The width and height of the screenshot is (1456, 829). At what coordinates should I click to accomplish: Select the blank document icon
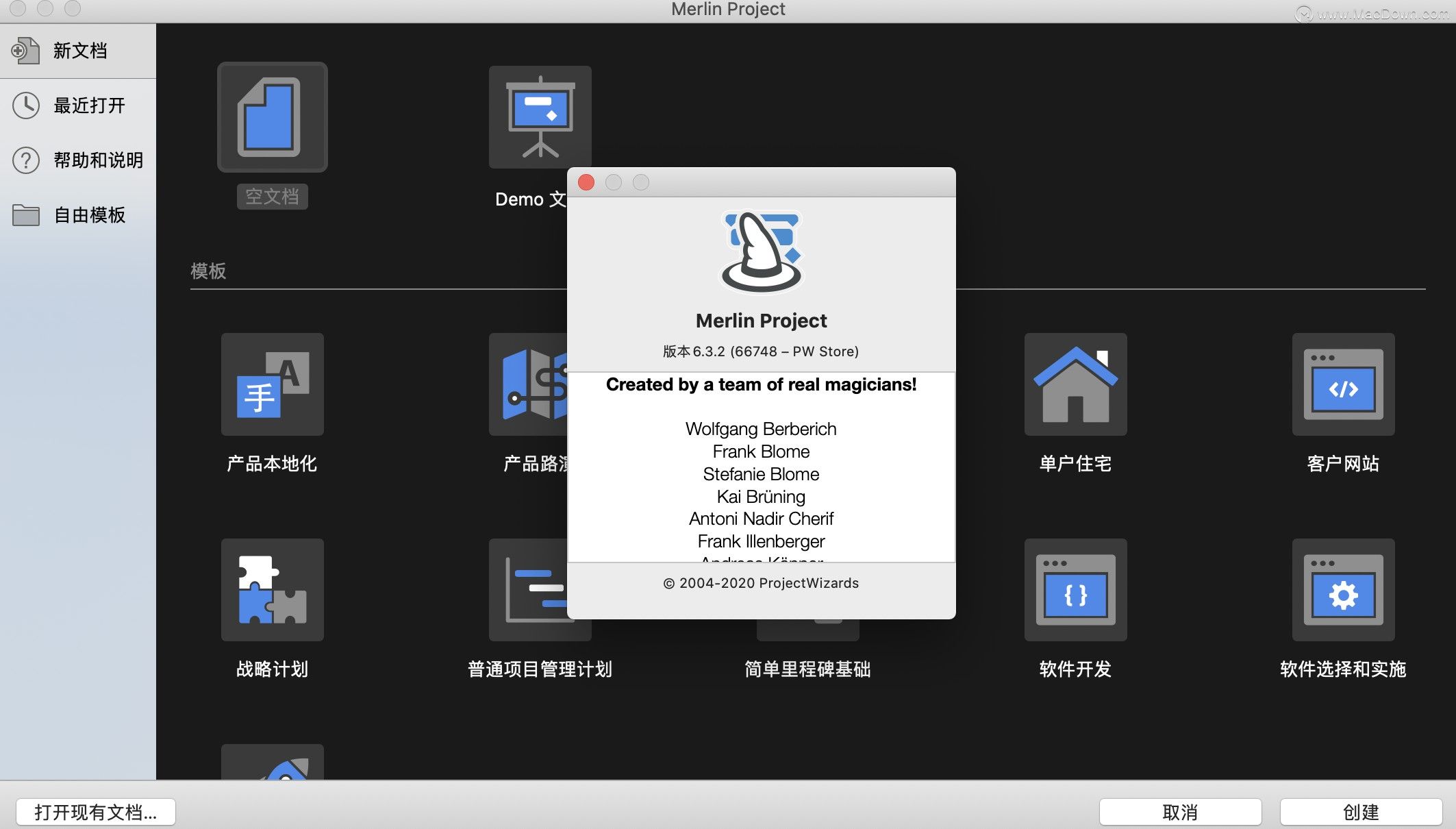tap(273, 117)
